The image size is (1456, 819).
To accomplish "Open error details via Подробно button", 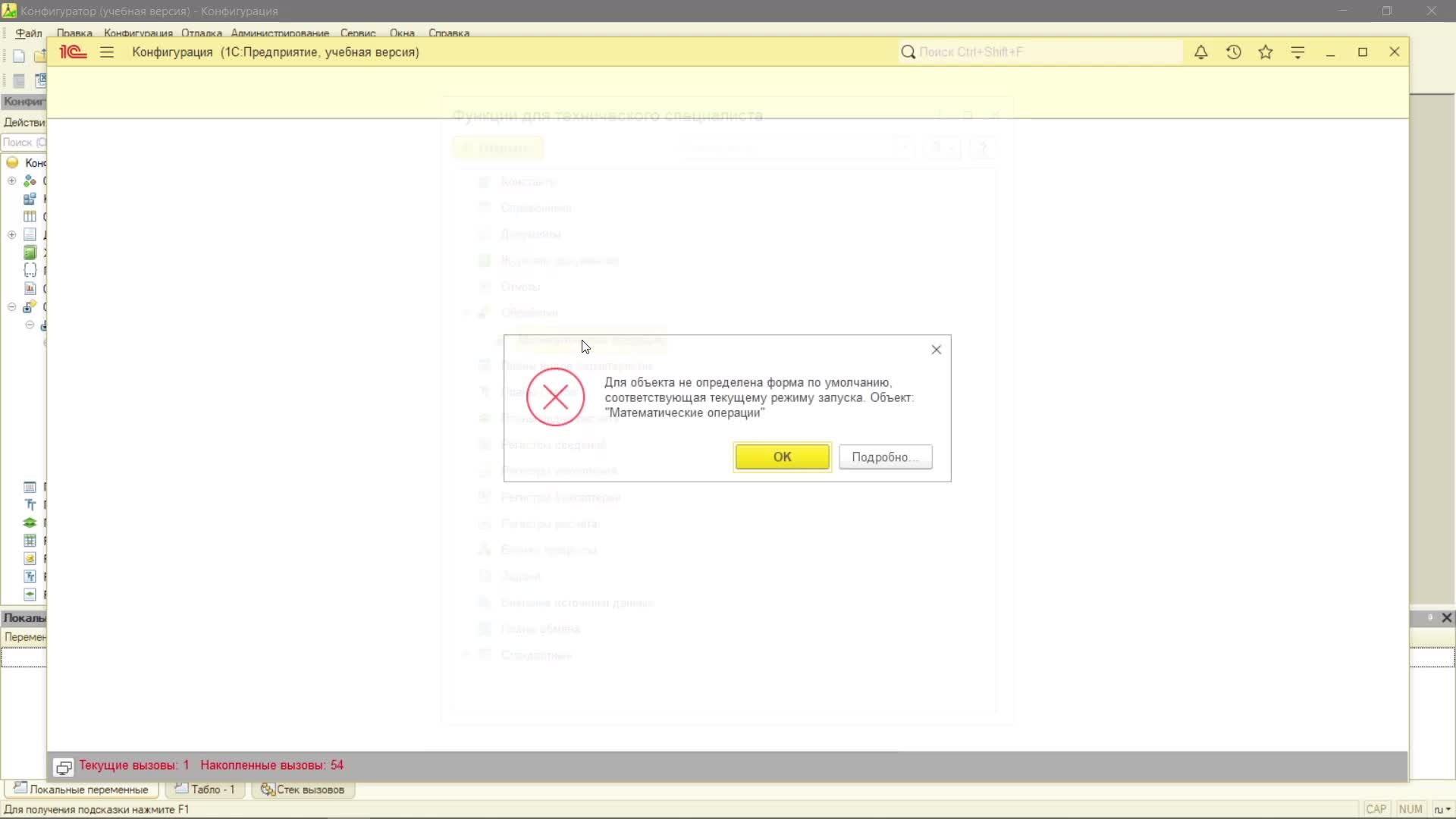I will pyautogui.click(x=885, y=457).
